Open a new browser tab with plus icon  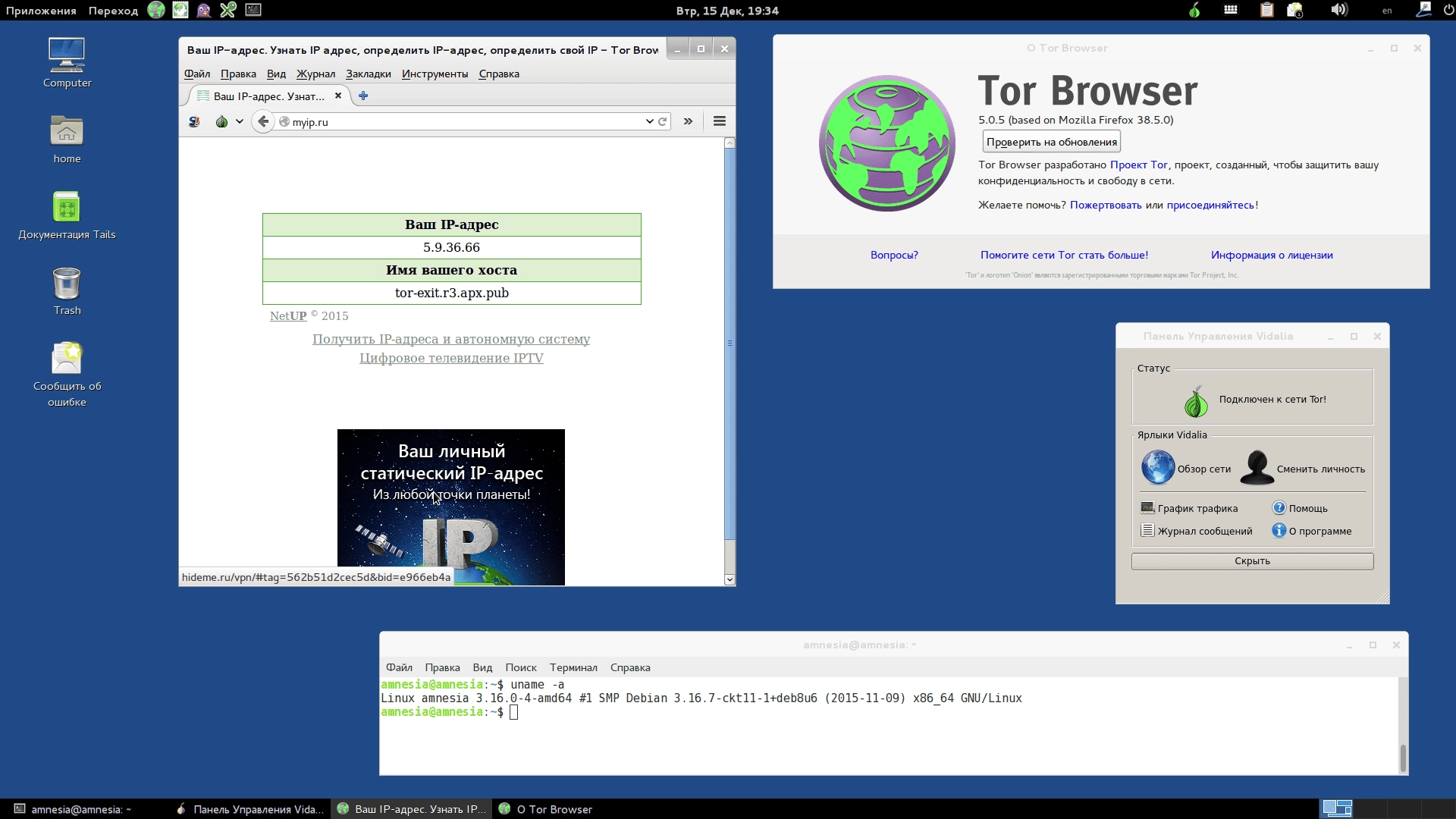pyautogui.click(x=363, y=96)
